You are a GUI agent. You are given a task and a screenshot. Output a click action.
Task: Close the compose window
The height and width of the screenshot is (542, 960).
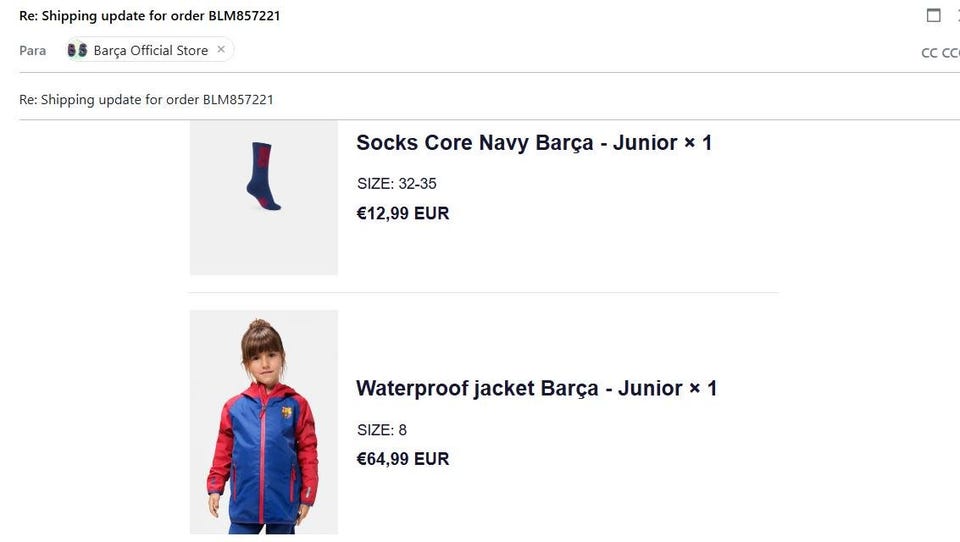pos(957,15)
